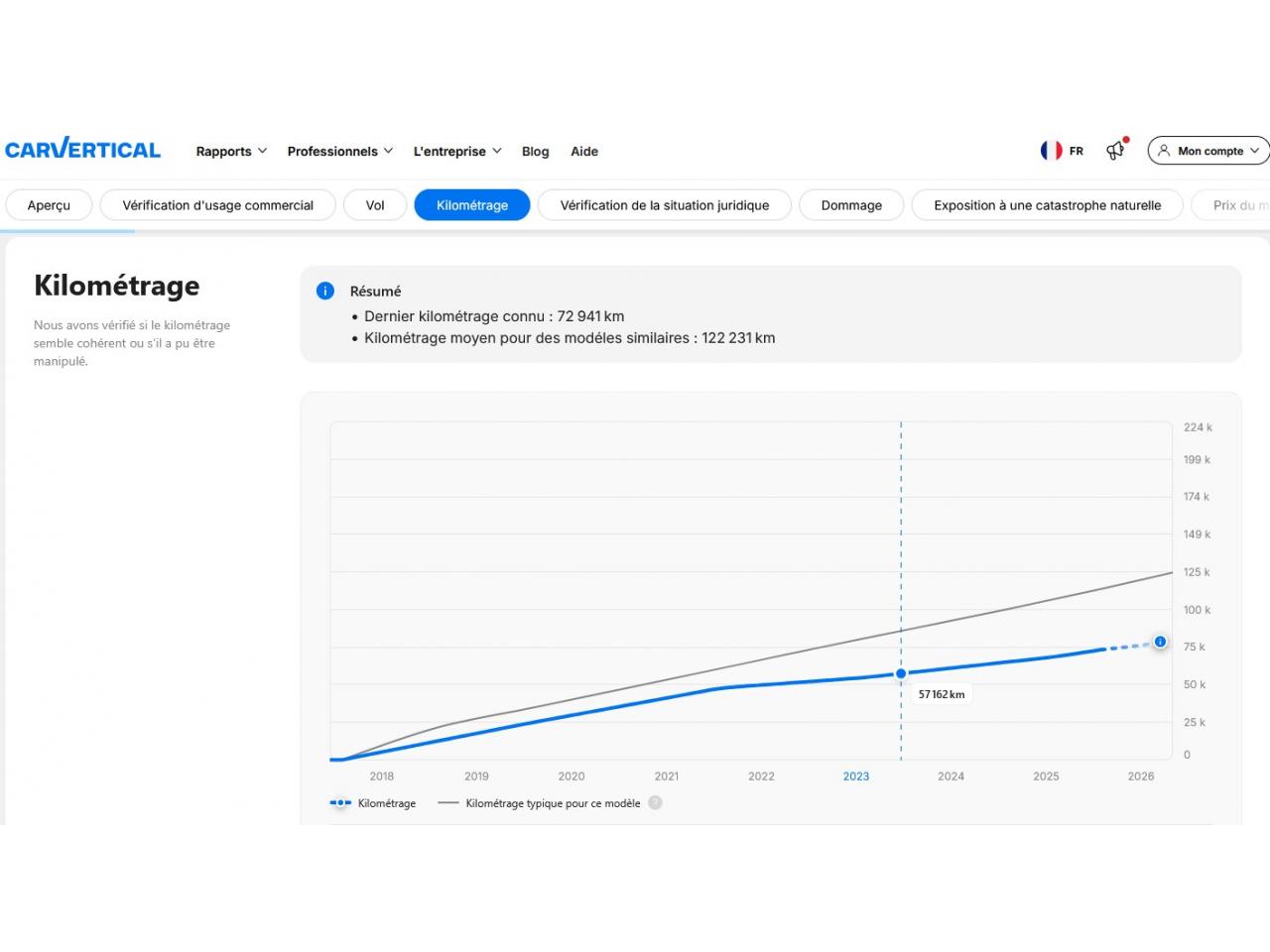Select the Dommage tab
Viewport: 1270px width, 952px height.
coord(851,205)
